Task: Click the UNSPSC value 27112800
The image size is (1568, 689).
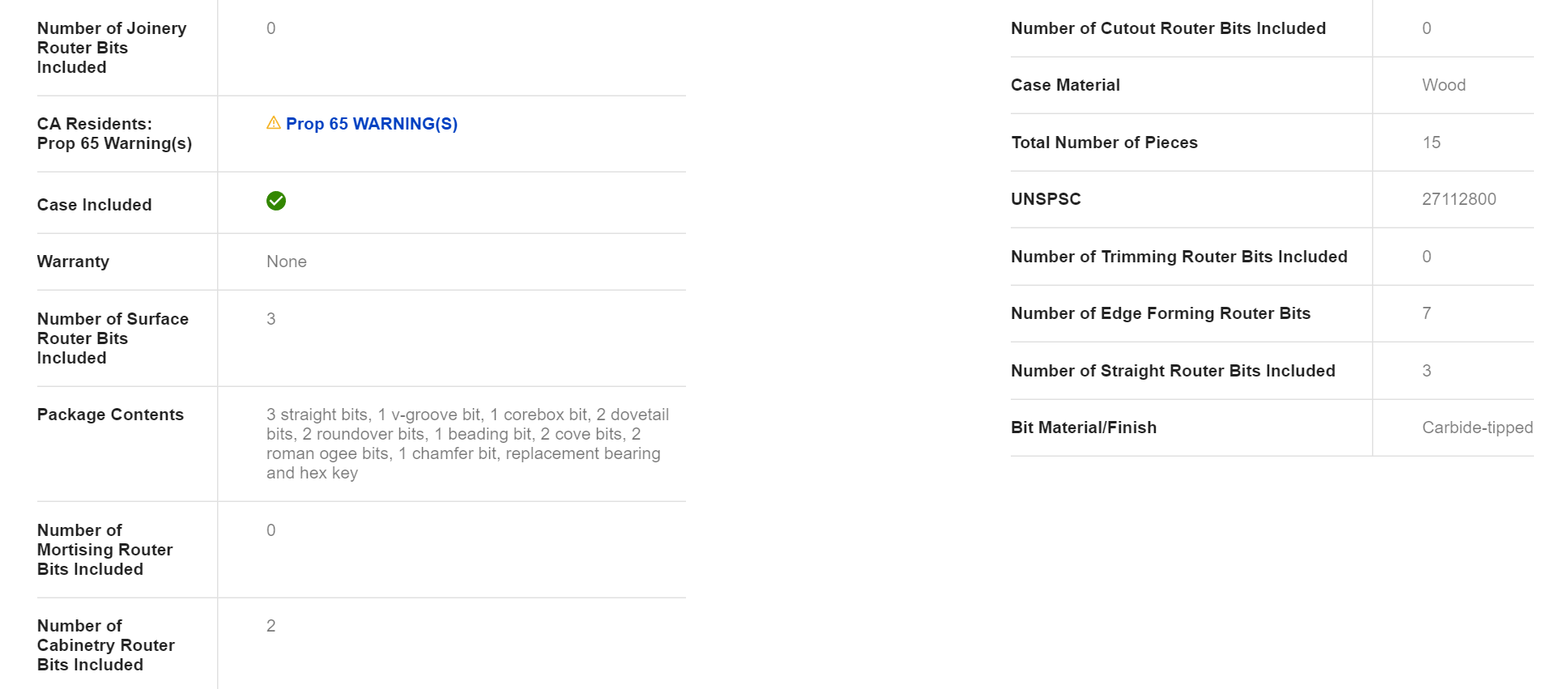Action: pos(1459,199)
